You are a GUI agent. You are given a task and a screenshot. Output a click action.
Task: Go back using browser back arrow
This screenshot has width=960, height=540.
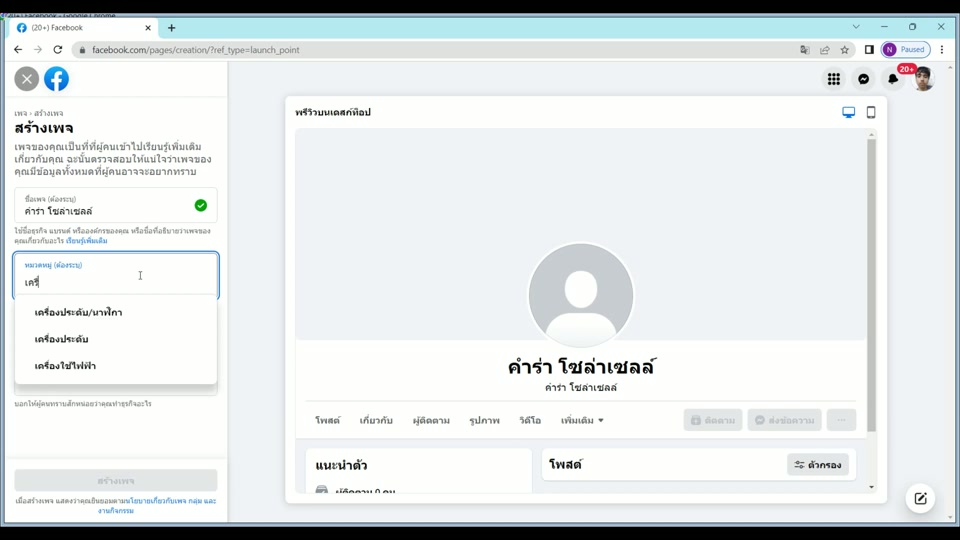click(x=18, y=50)
